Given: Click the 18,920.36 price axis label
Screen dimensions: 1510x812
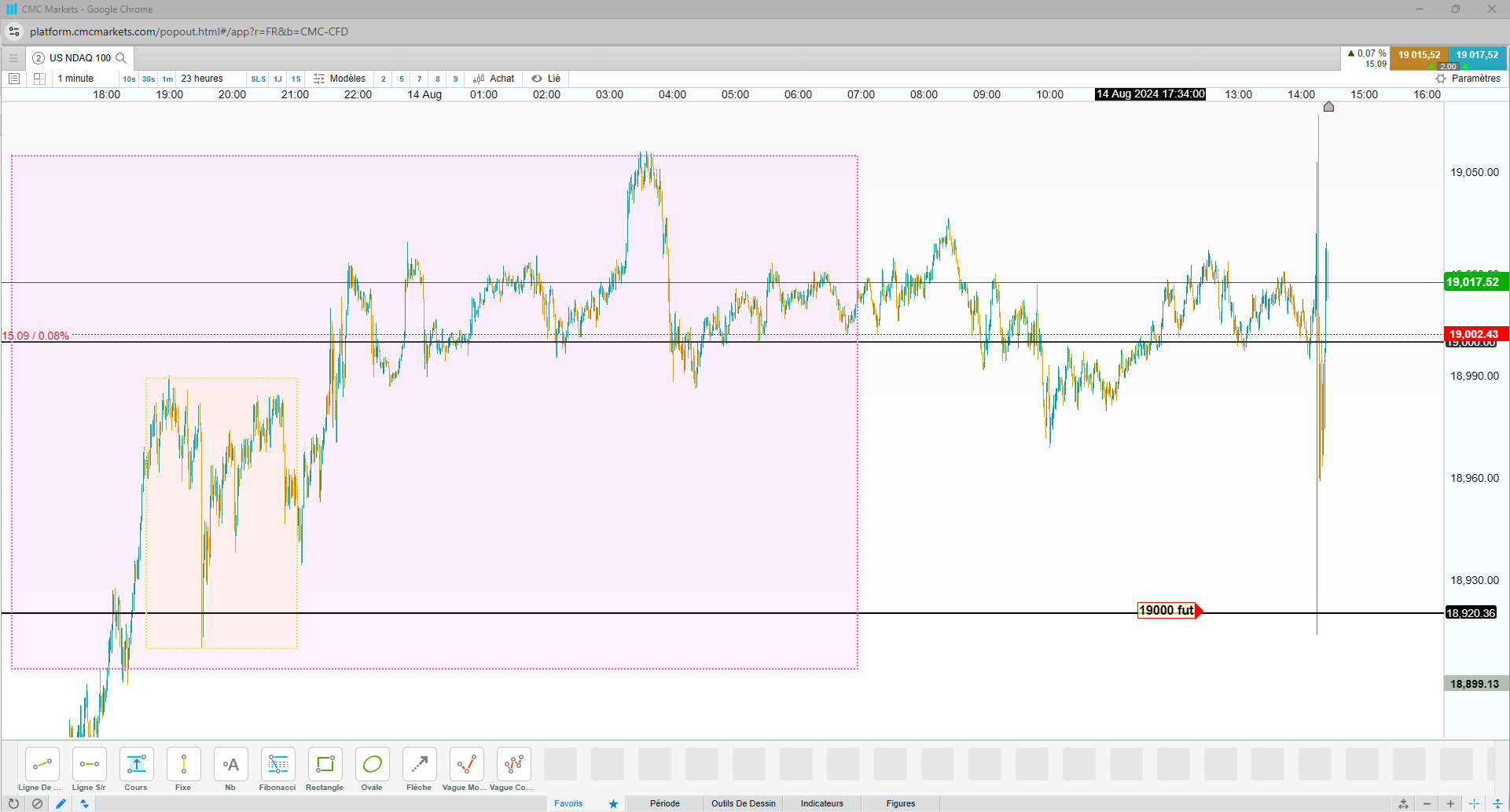Looking at the screenshot, I should (x=1471, y=613).
